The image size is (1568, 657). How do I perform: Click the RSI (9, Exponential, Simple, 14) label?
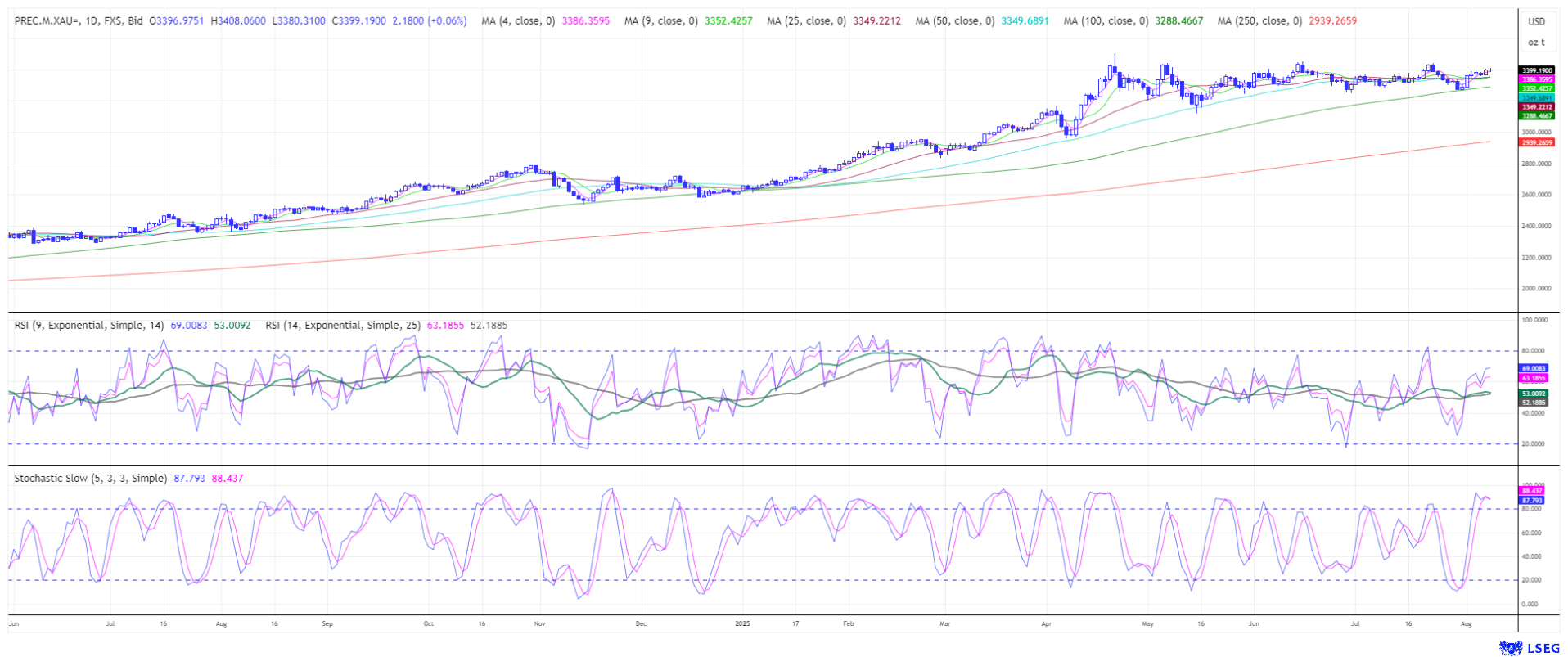tap(89, 326)
